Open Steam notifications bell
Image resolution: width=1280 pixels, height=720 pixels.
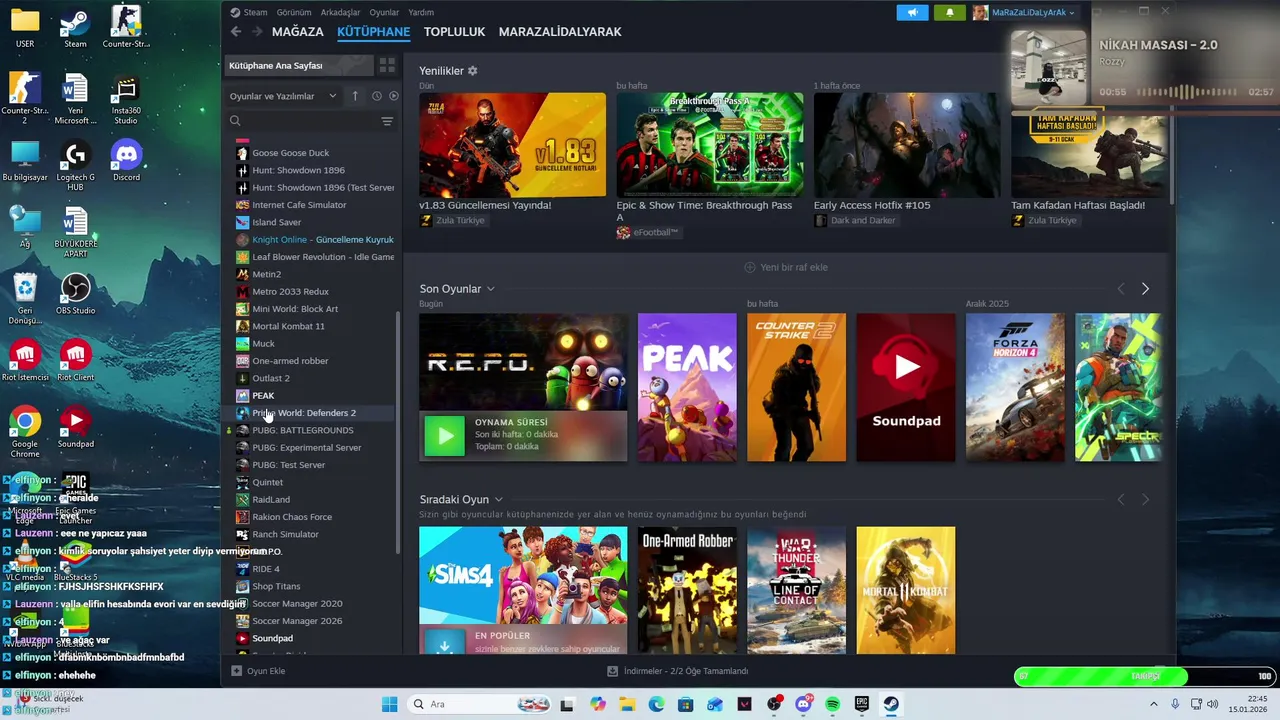point(950,12)
